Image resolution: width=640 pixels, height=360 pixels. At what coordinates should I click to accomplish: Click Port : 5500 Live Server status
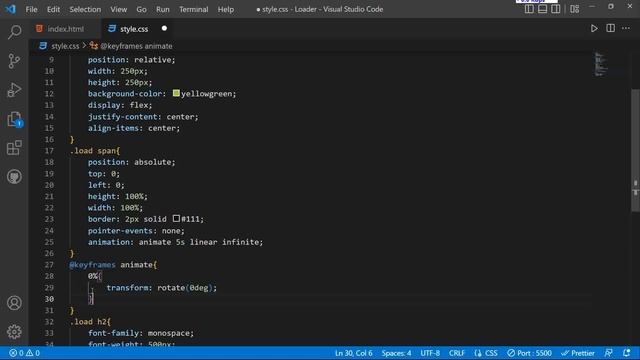[x=529, y=353]
